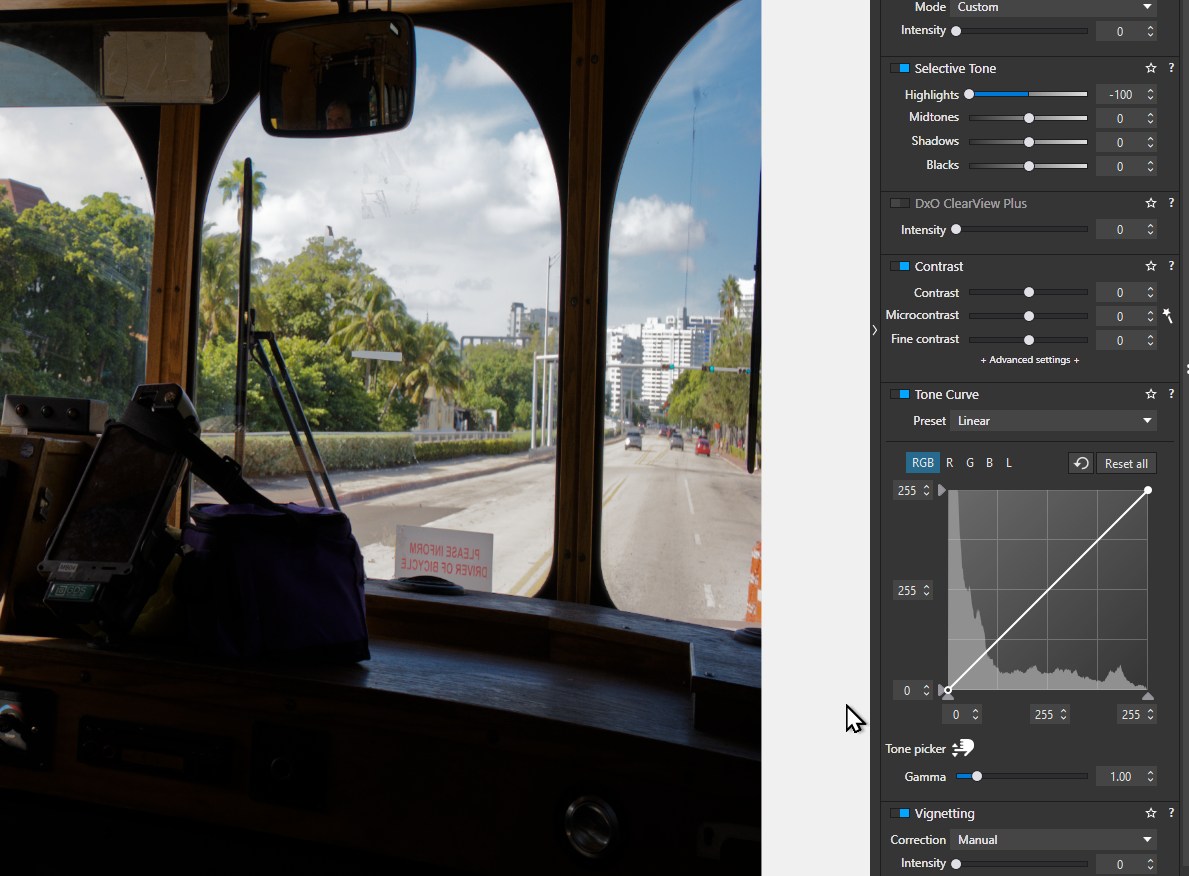Click the Reset all button
1189x876 pixels.
click(1126, 463)
